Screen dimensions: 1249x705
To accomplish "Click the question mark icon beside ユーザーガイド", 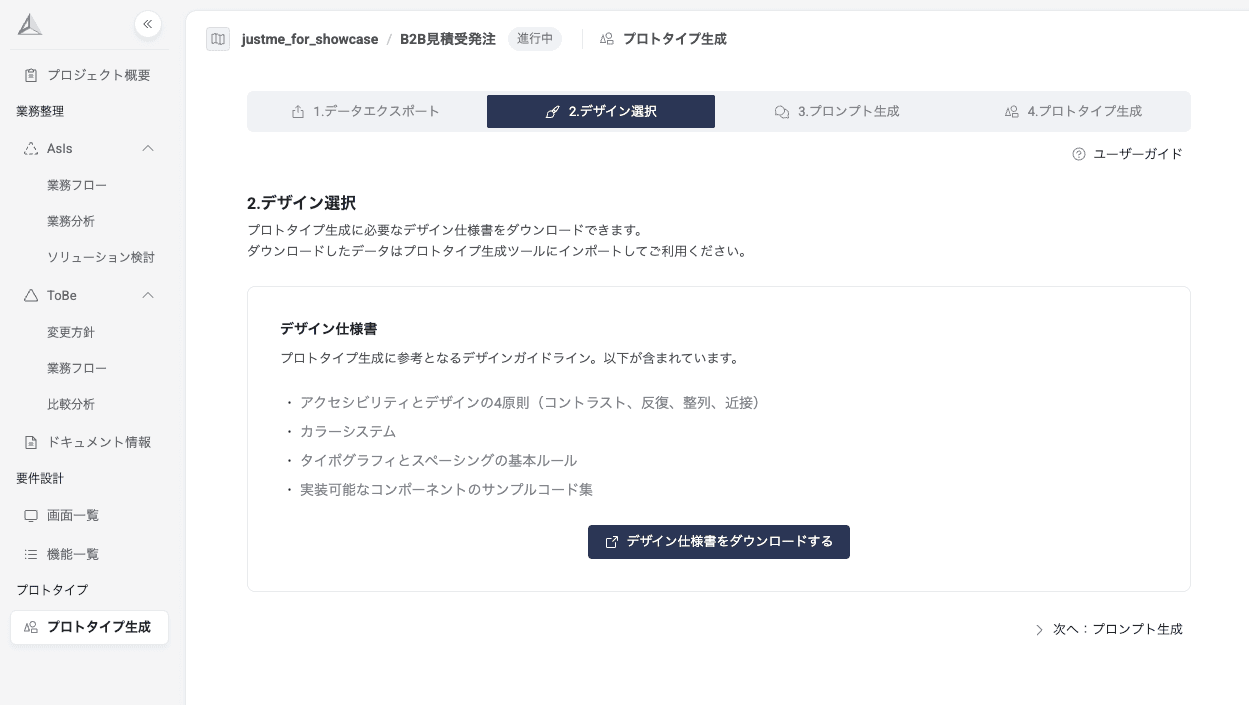I will (1078, 154).
